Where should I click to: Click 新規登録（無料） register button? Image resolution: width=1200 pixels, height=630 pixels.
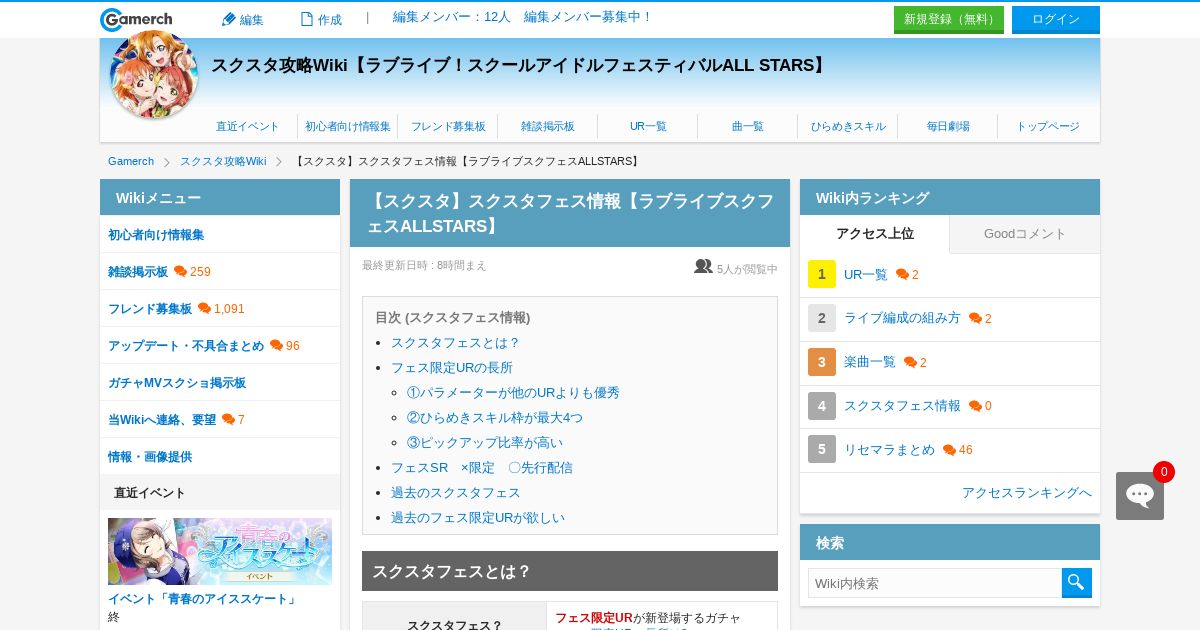pos(949,19)
